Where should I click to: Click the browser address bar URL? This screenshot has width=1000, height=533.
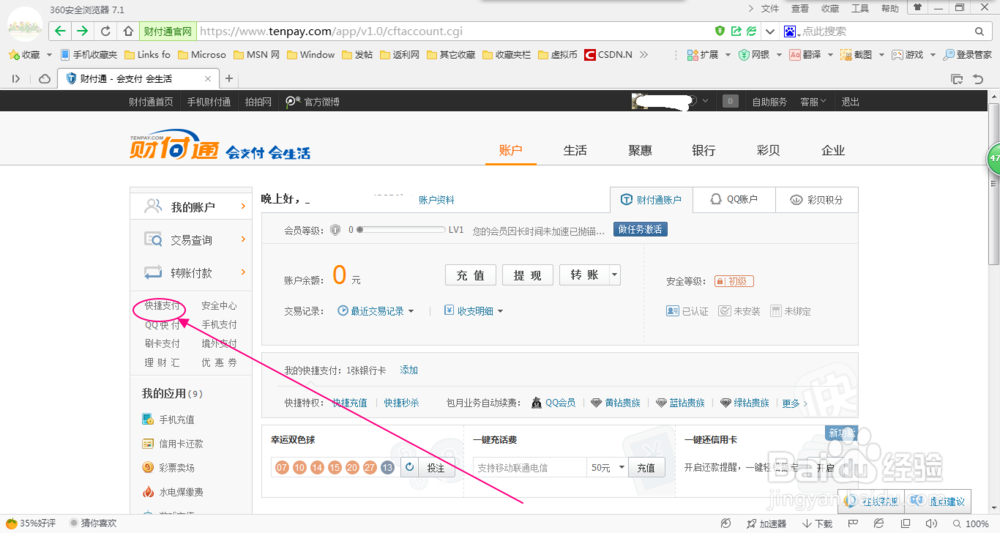tap(331, 31)
